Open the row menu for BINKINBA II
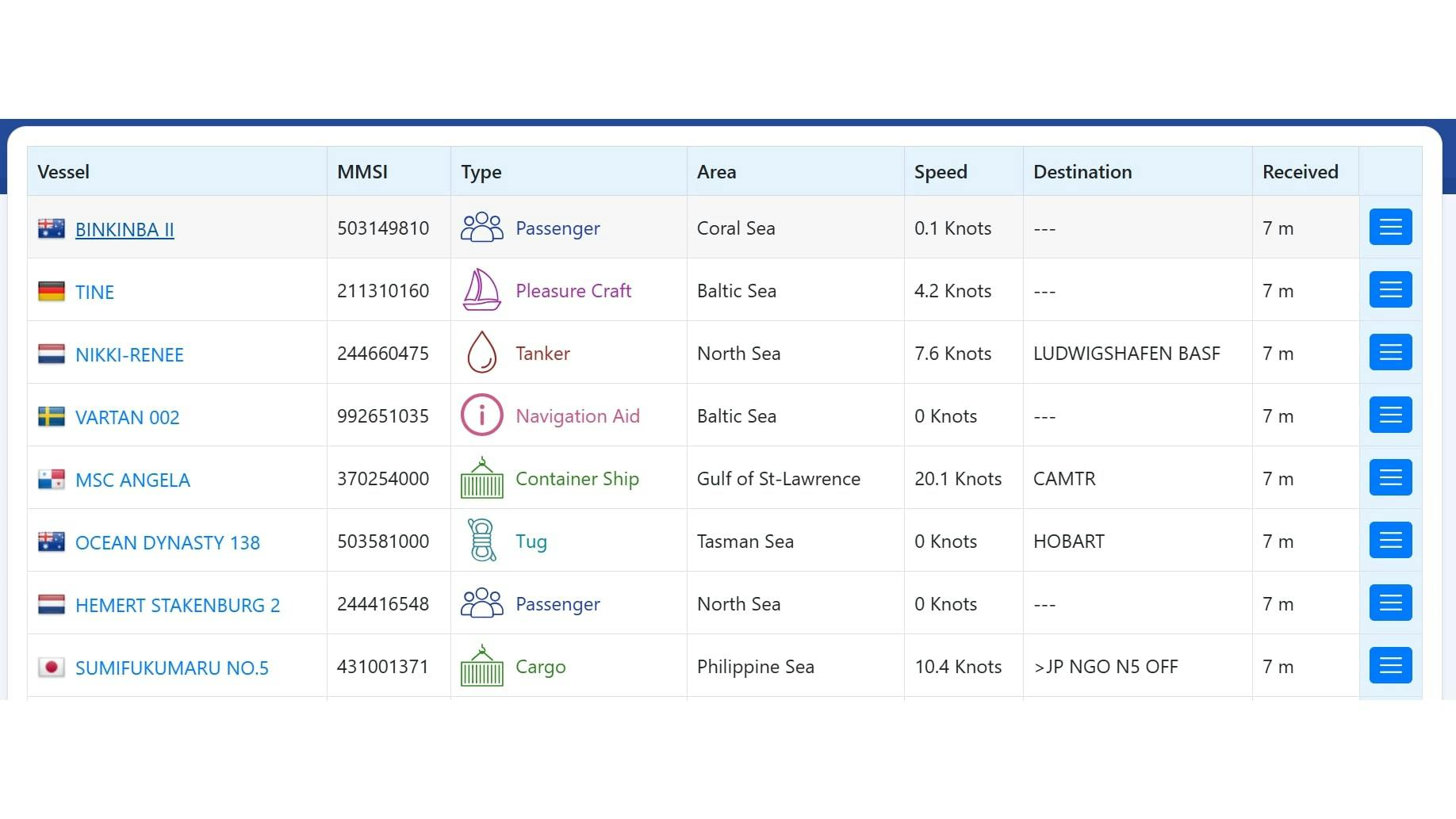This screenshot has width=1456, height=819. (1391, 227)
